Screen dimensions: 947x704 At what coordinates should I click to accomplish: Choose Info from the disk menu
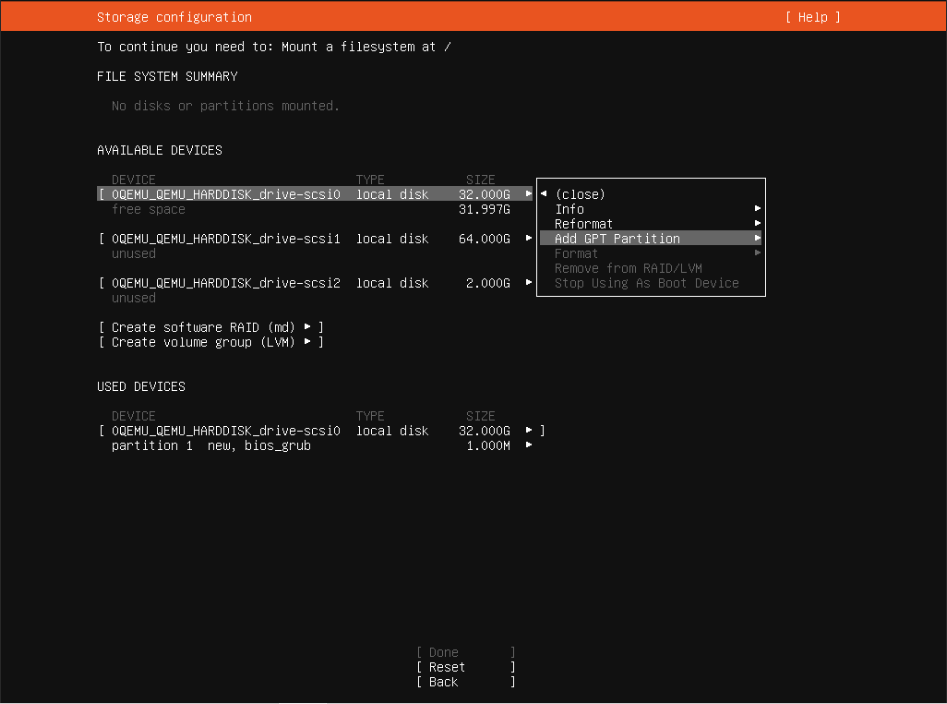(x=569, y=209)
